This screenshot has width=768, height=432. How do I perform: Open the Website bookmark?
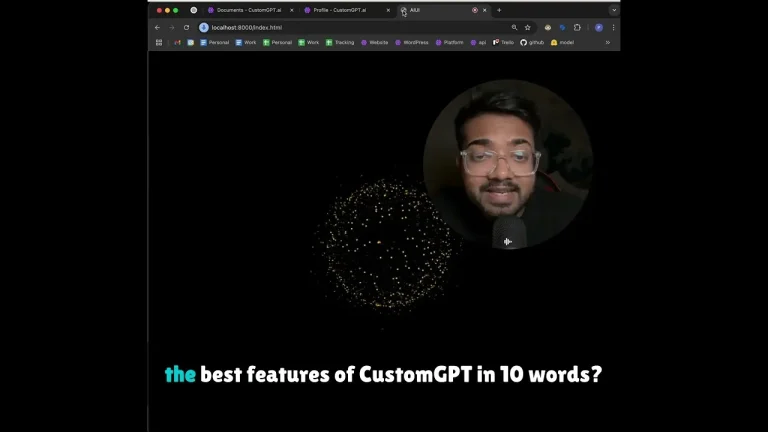pos(374,43)
